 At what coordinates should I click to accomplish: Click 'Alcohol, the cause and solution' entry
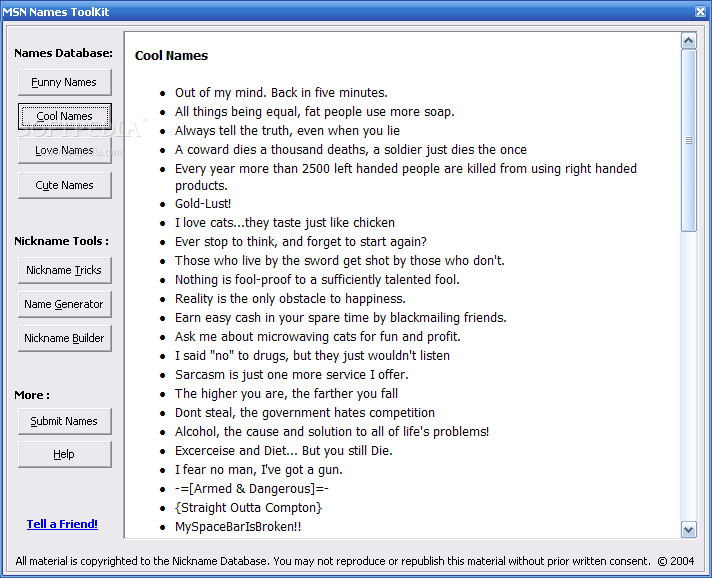click(x=332, y=432)
